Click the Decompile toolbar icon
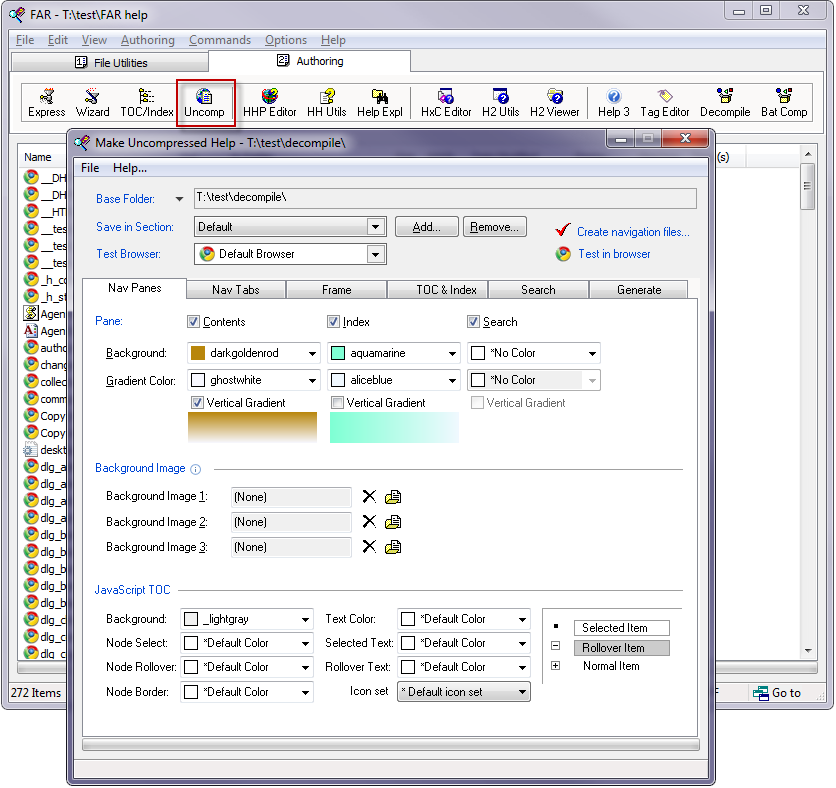 724,103
